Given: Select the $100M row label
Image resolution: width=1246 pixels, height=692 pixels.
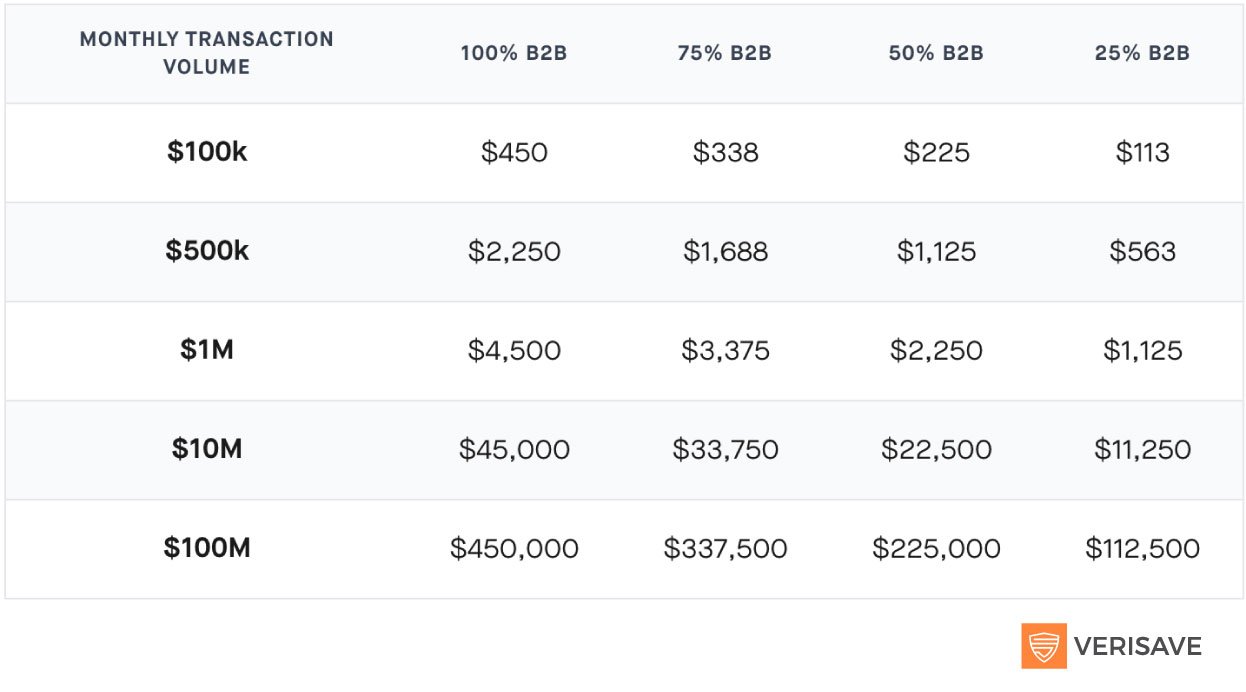Looking at the screenshot, I should [x=207, y=548].
